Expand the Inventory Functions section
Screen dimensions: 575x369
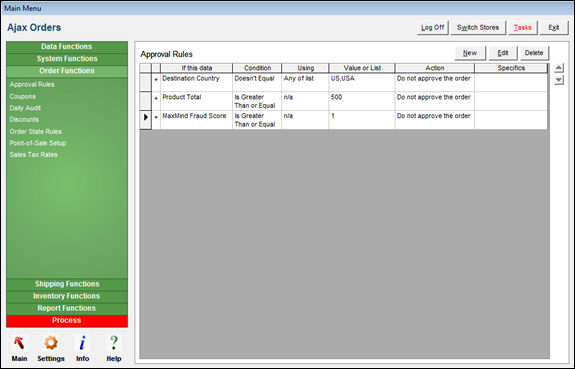point(67,296)
